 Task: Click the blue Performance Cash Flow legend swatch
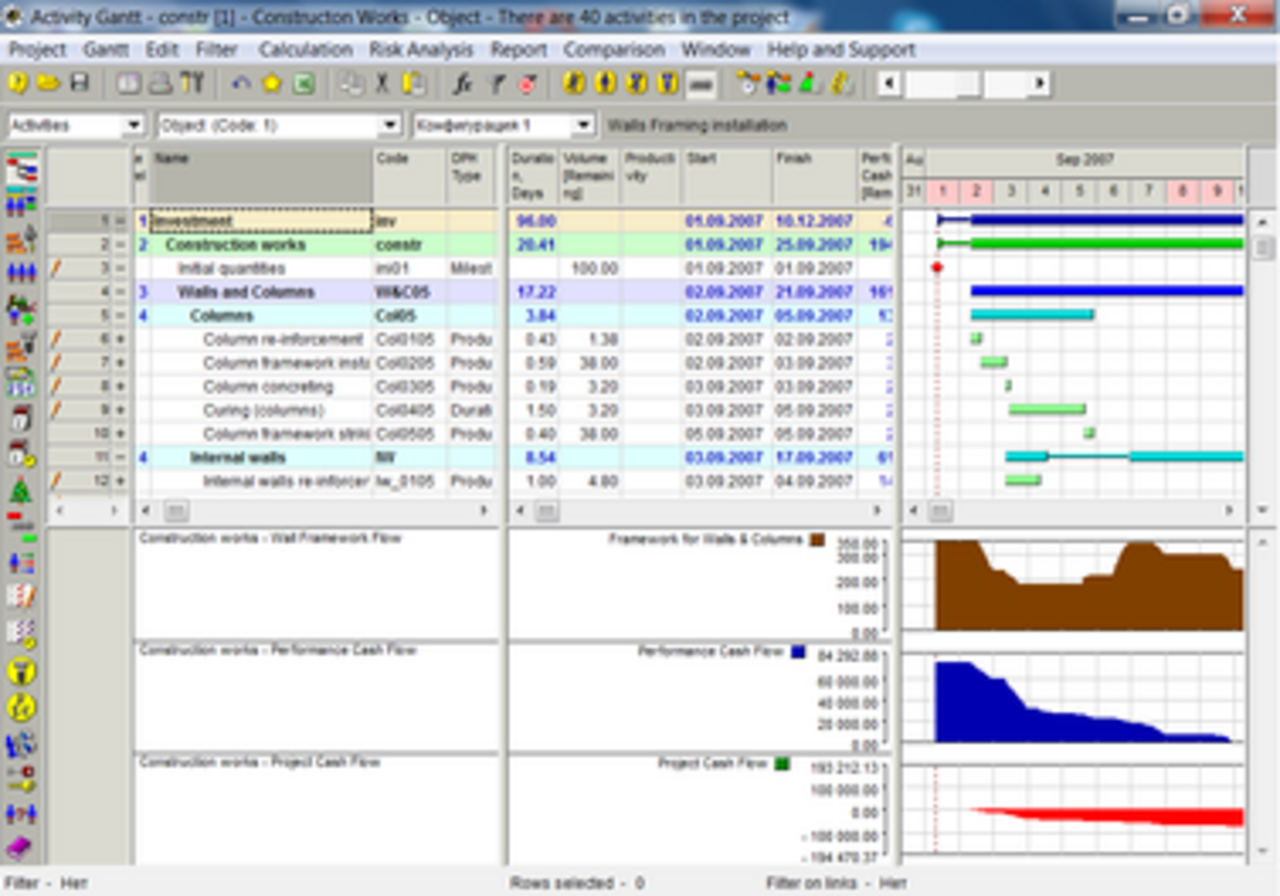click(x=798, y=652)
